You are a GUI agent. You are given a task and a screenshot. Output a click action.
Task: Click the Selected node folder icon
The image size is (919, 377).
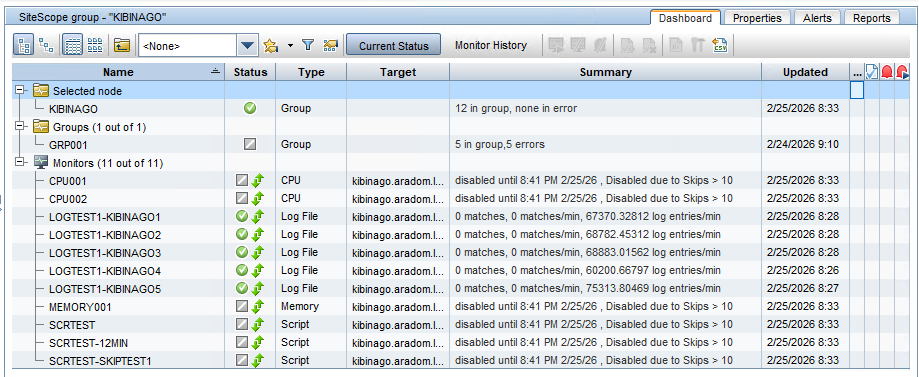click(40, 90)
